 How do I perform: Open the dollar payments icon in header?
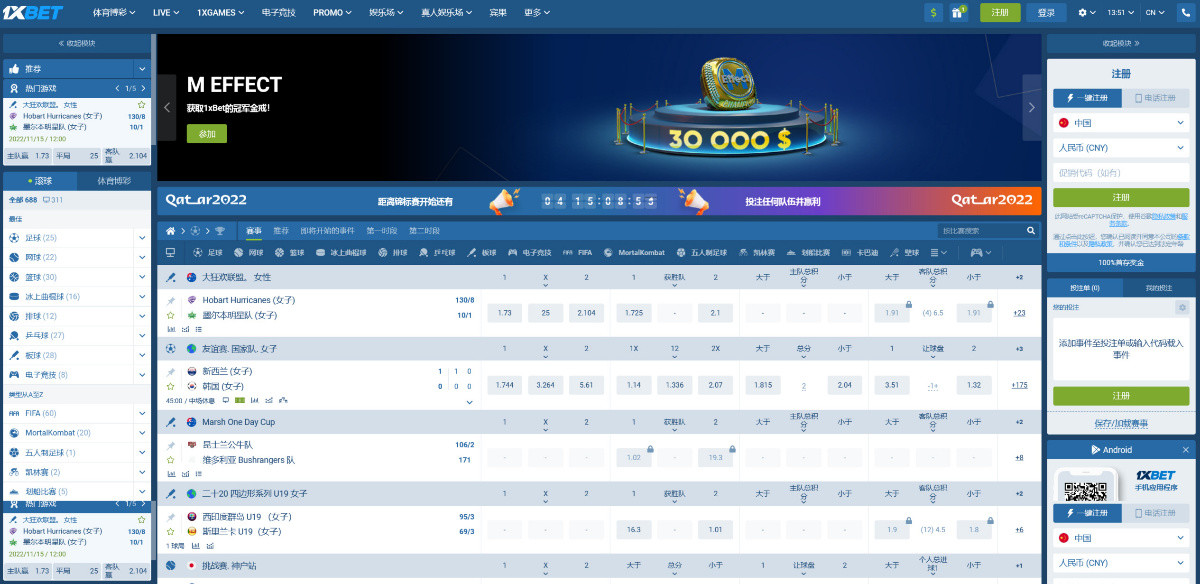click(934, 13)
